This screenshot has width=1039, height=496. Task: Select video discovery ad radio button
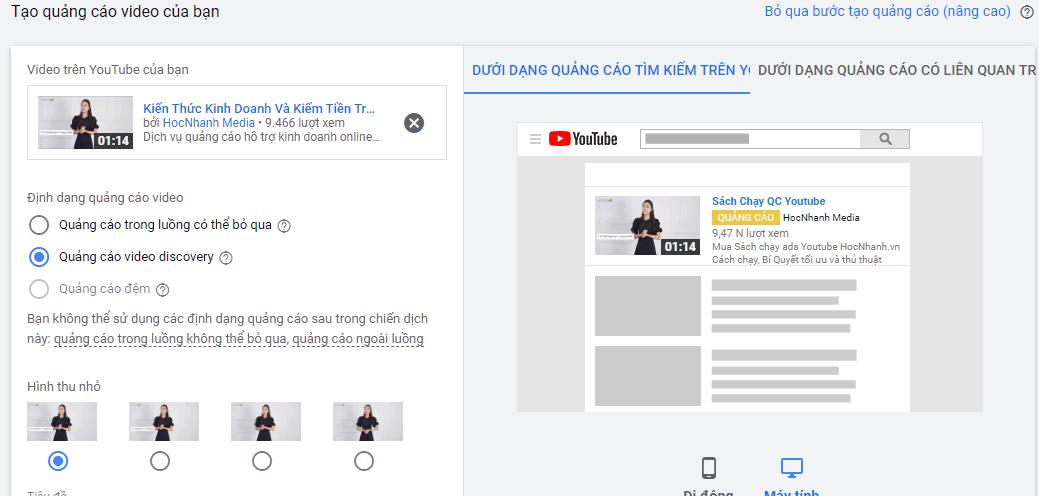[39, 257]
